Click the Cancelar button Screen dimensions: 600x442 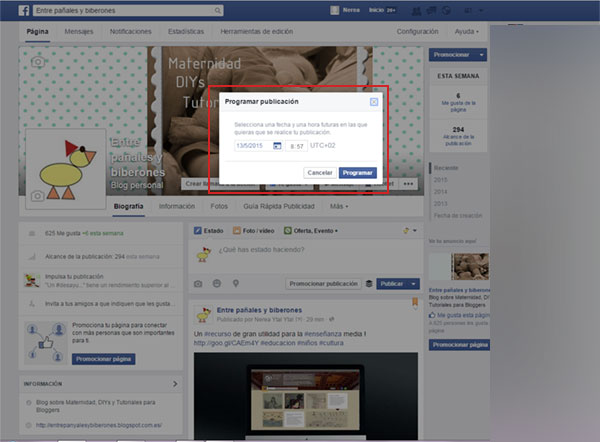[320, 173]
